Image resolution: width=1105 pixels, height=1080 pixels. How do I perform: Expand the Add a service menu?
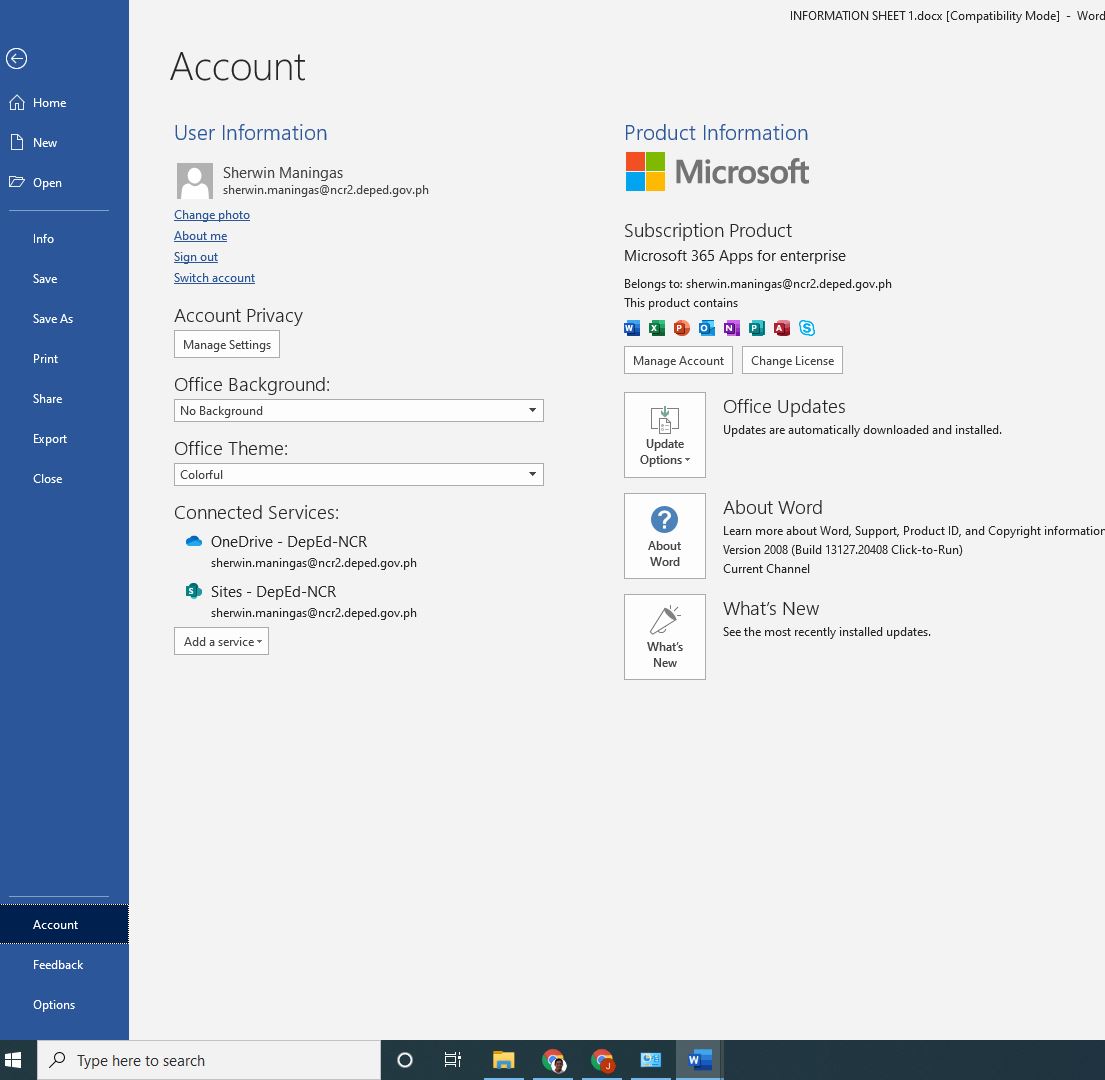(x=221, y=641)
